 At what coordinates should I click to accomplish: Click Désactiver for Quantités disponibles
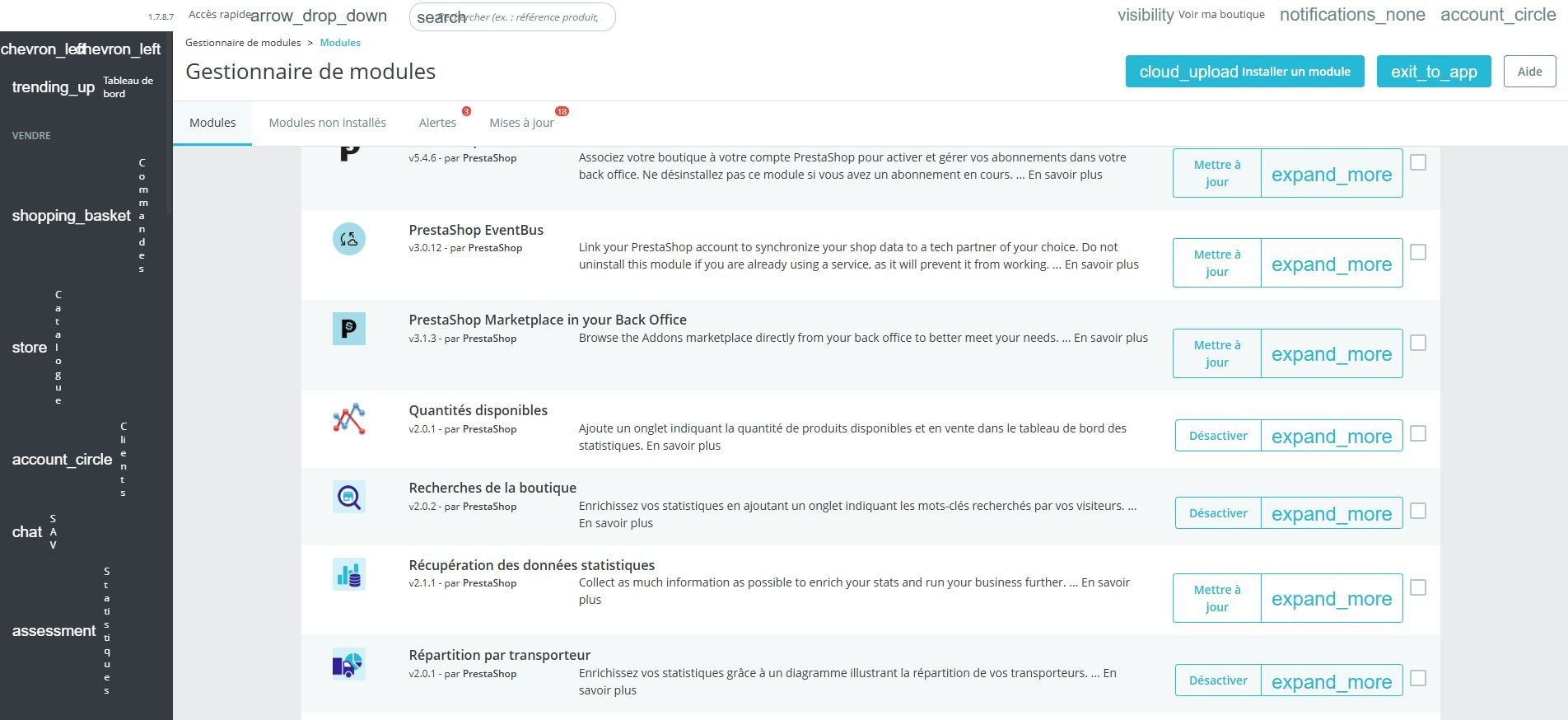[1218, 436]
